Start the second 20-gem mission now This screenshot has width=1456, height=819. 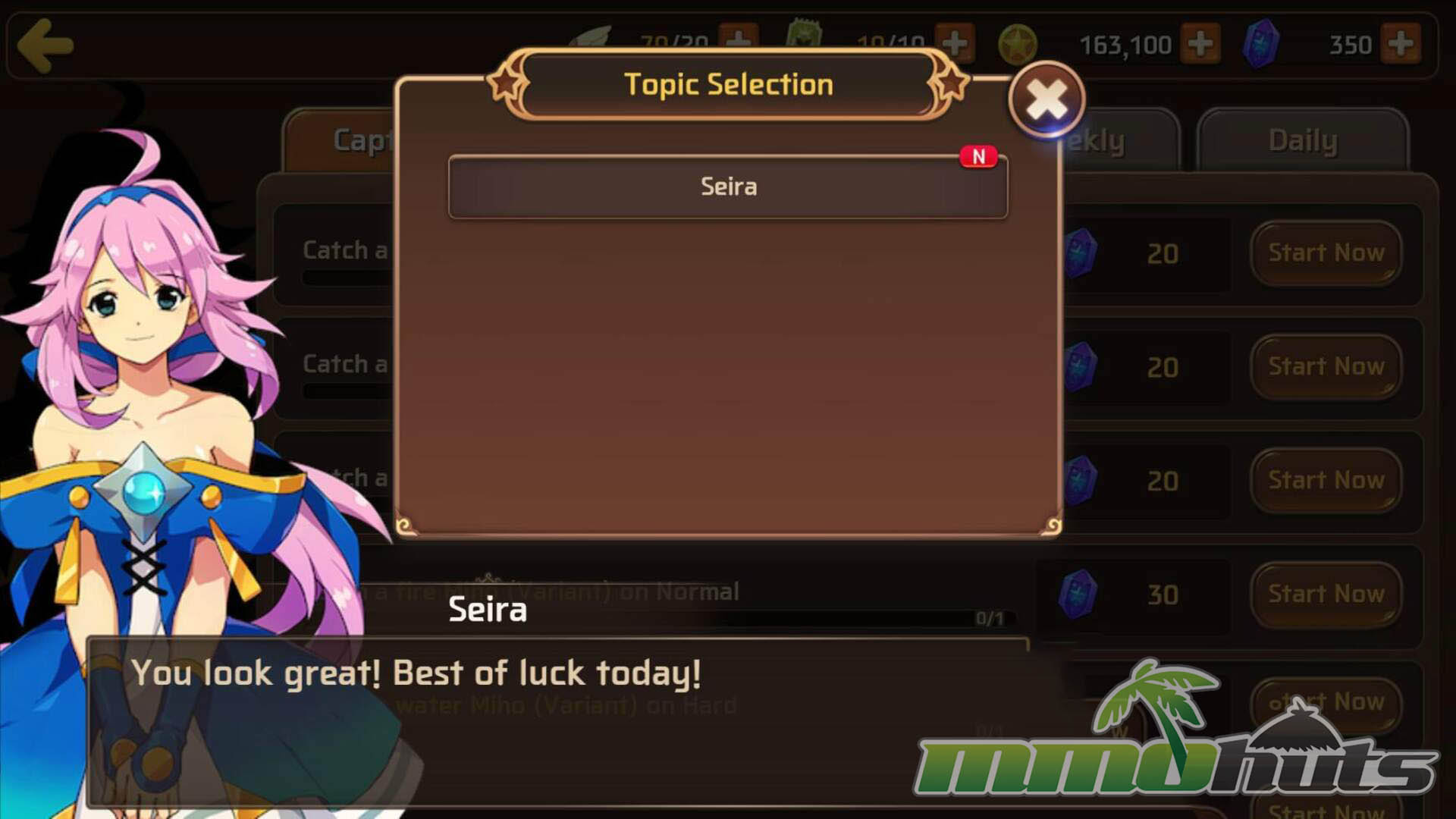click(1326, 367)
